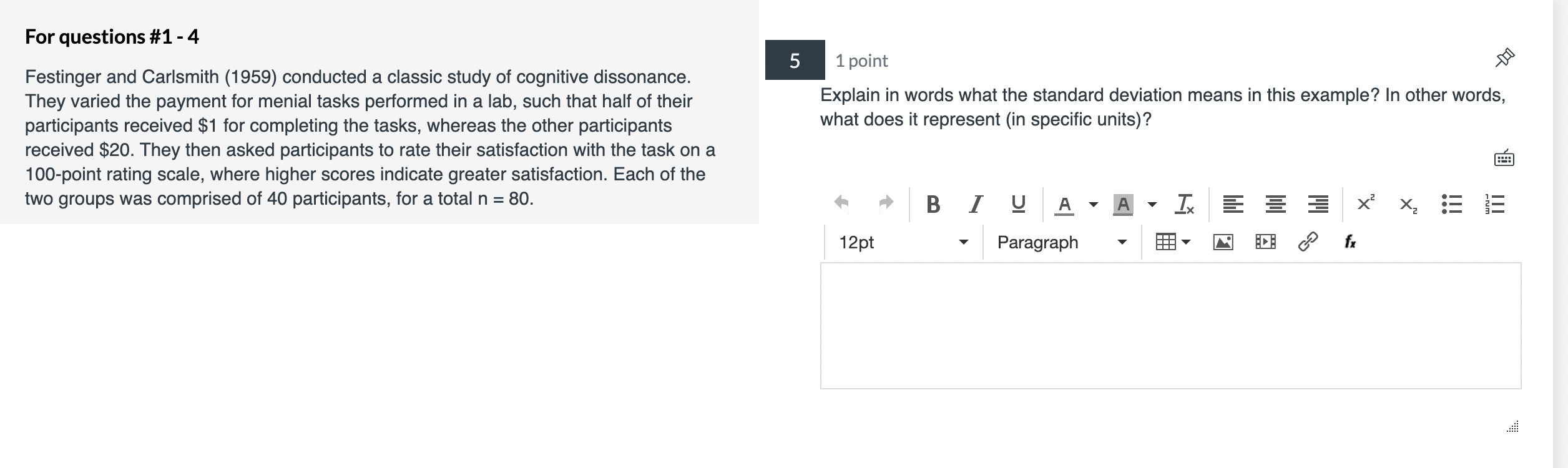This screenshot has width=1568, height=468.
Task: Open the text color picker arrow
Action: 1094,205
